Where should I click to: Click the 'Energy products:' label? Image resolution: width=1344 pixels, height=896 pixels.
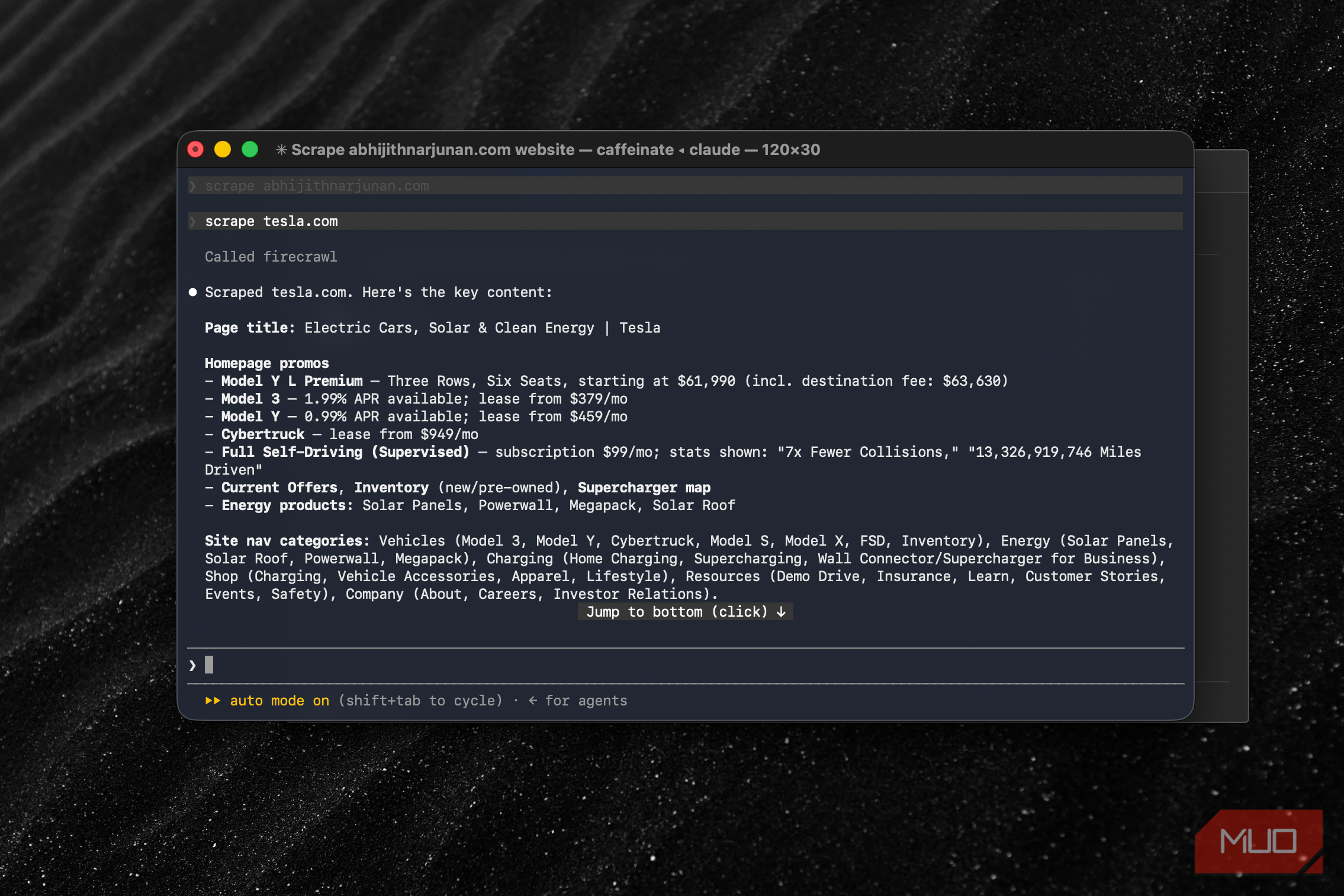click(287, 505)
